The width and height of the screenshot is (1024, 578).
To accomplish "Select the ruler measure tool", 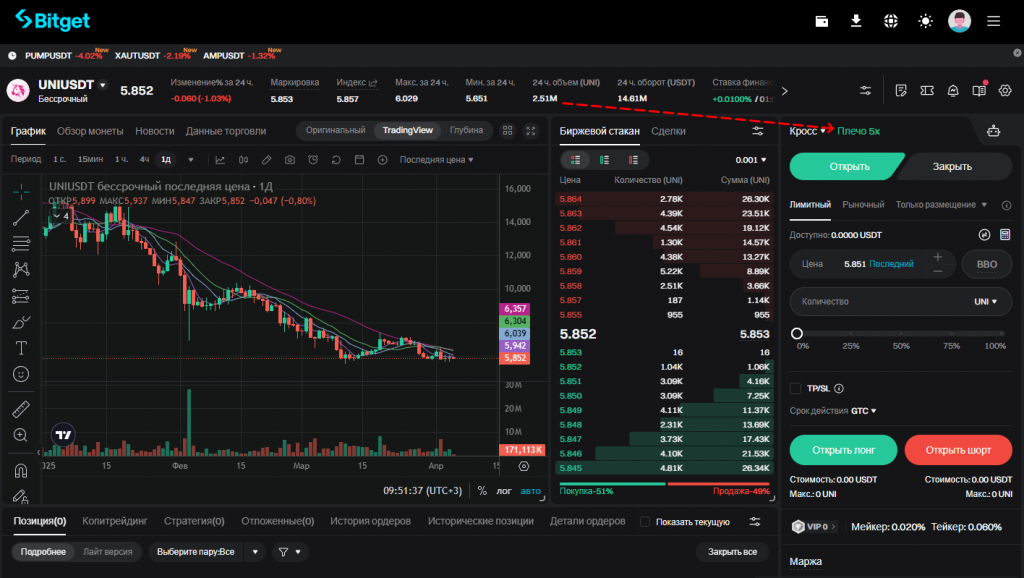I will tap(21, 409).
